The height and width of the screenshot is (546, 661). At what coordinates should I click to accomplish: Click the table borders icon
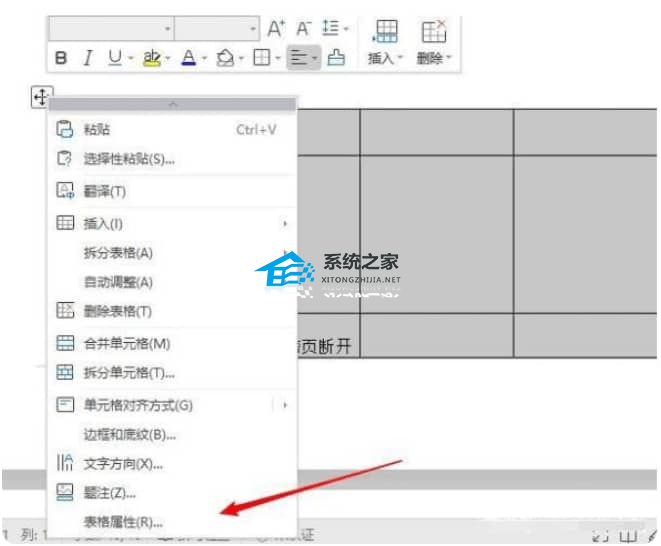coord(262,58)
